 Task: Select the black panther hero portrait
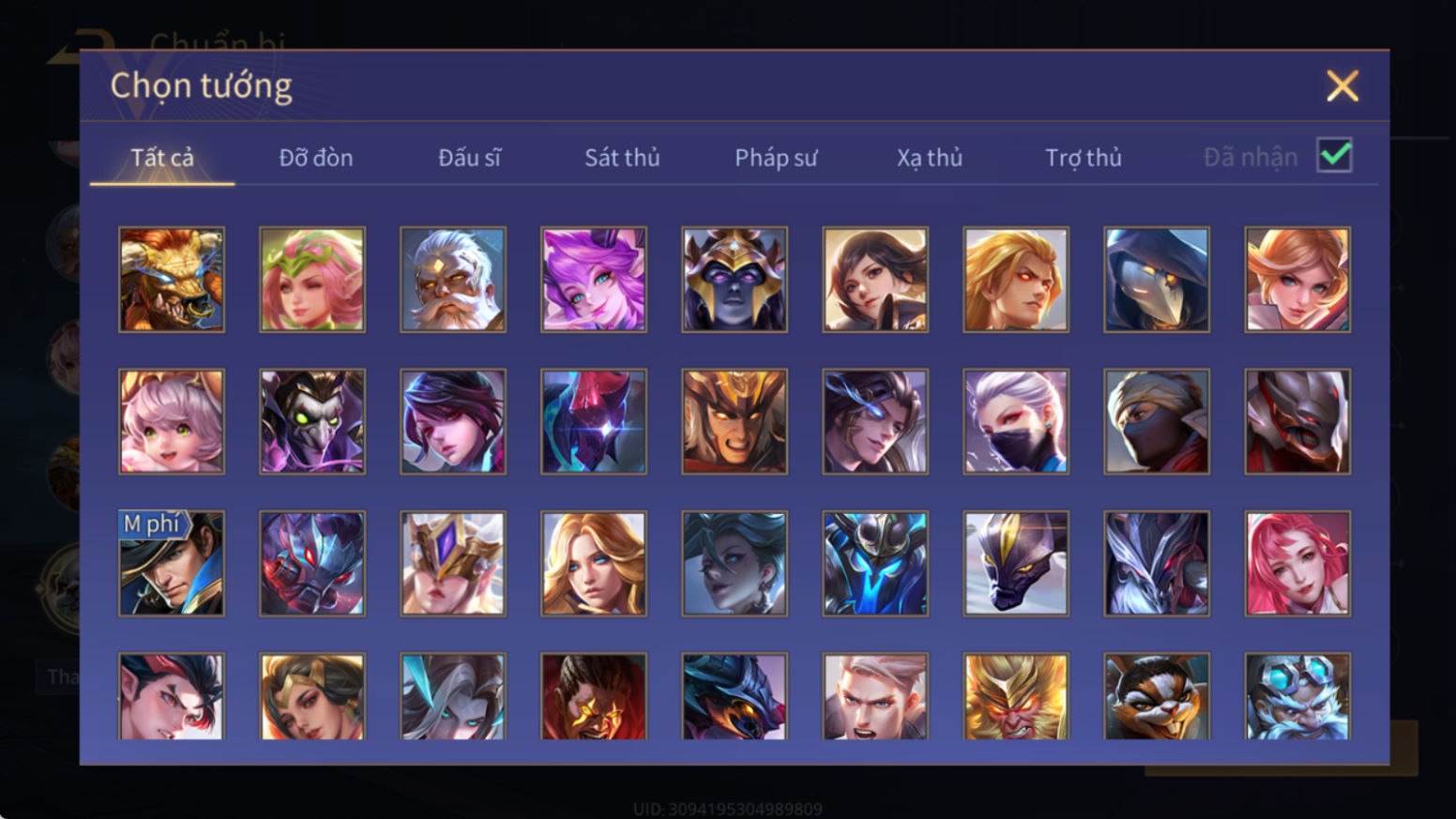1016,563
